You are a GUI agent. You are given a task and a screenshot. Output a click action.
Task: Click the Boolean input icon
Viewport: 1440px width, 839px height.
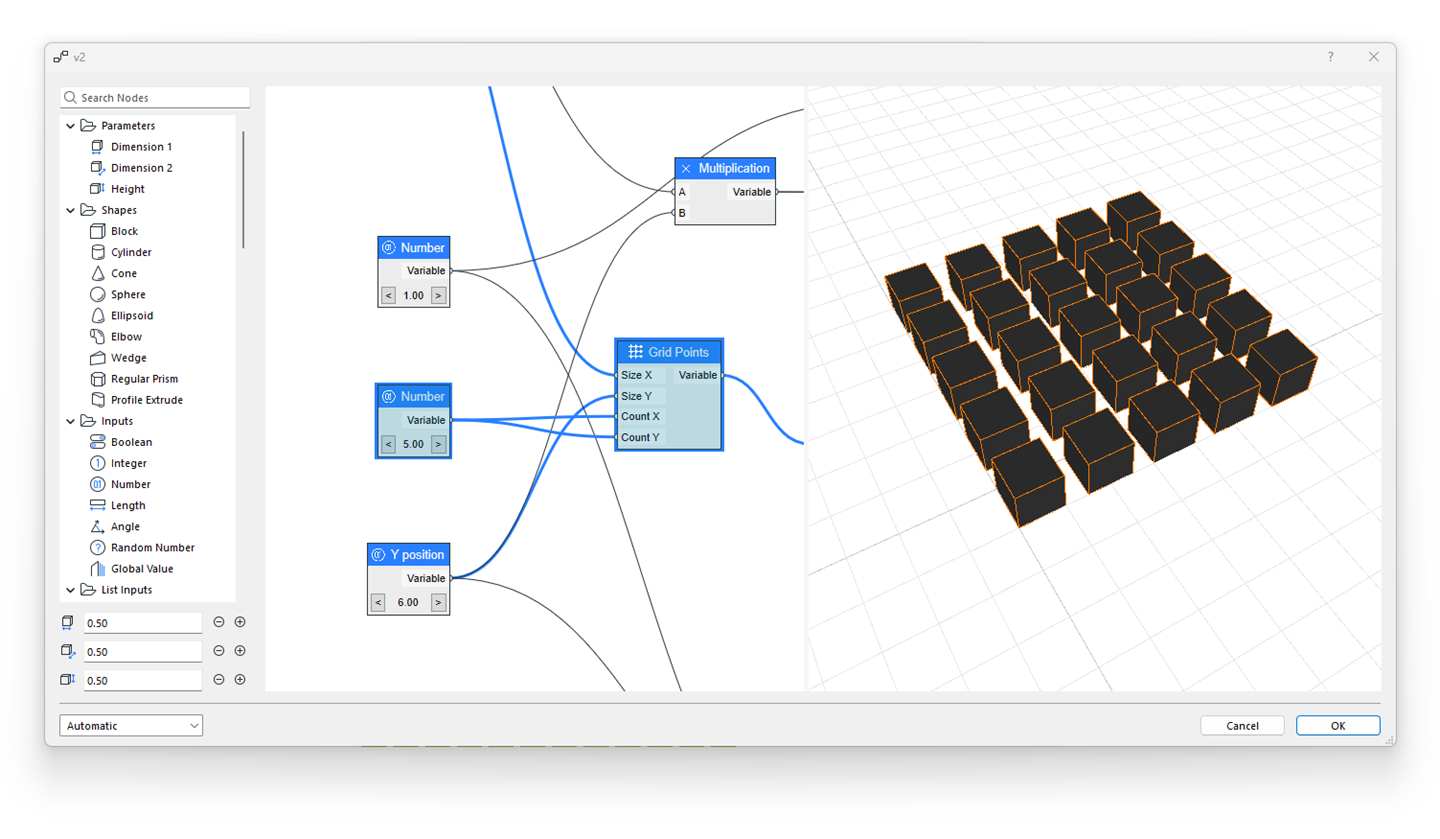(97, 442)
